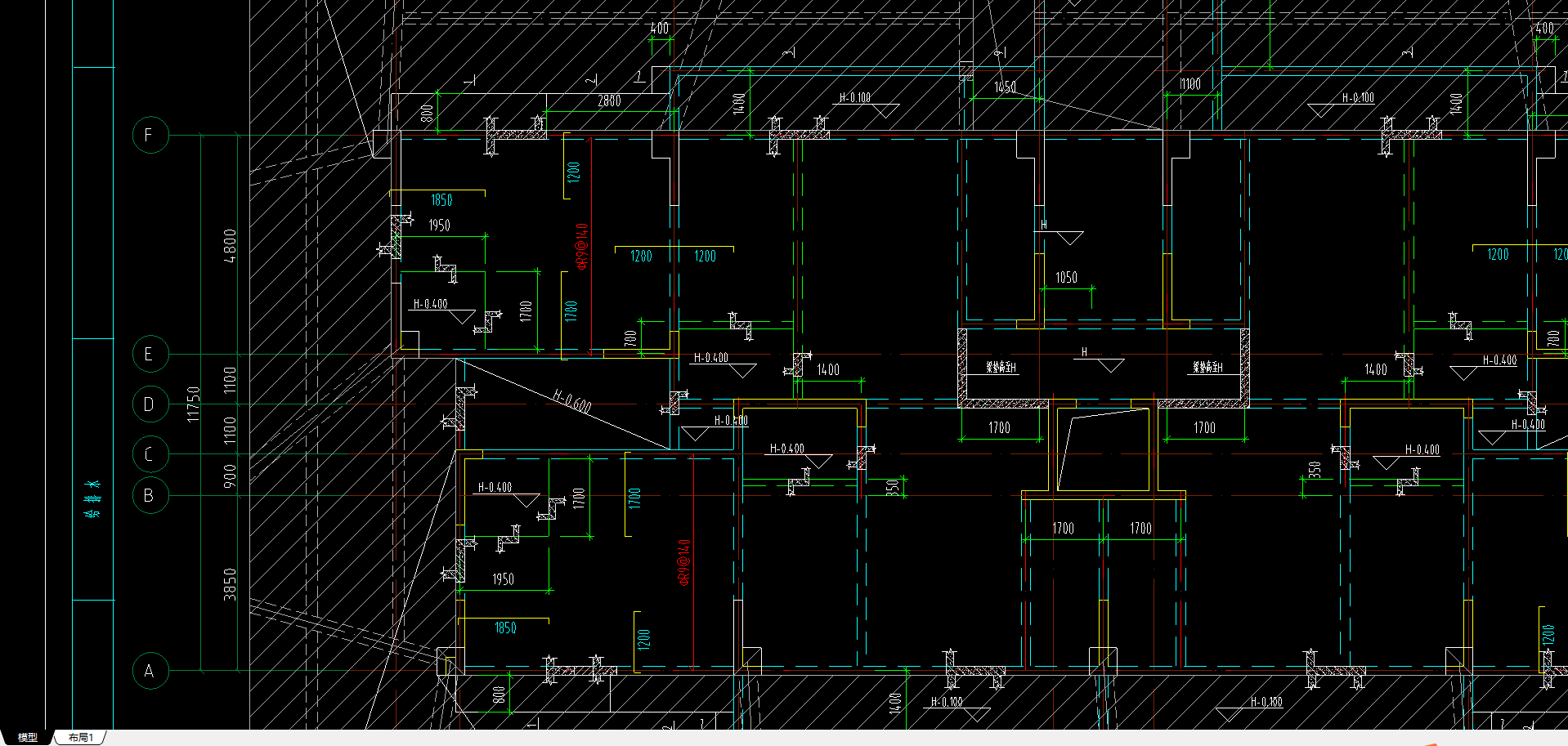Select the grid axis bubble labeled C

point(150,454)
